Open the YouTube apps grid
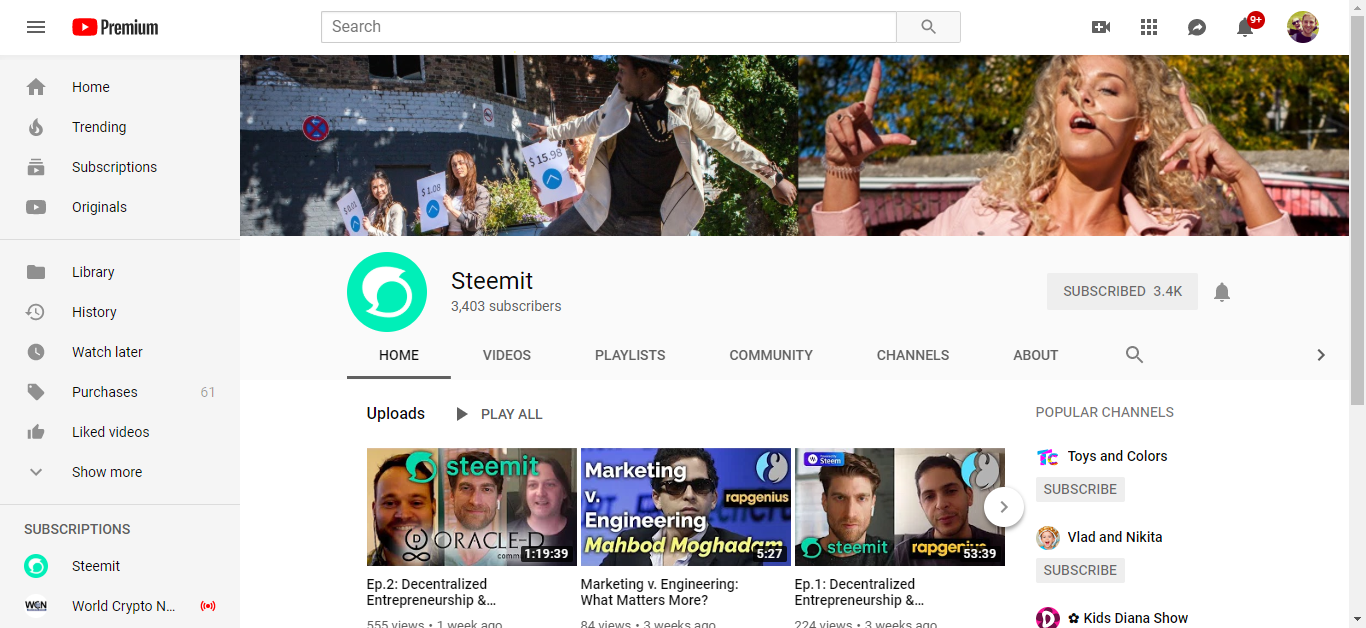1366x628 pixels. [1149, 27]
